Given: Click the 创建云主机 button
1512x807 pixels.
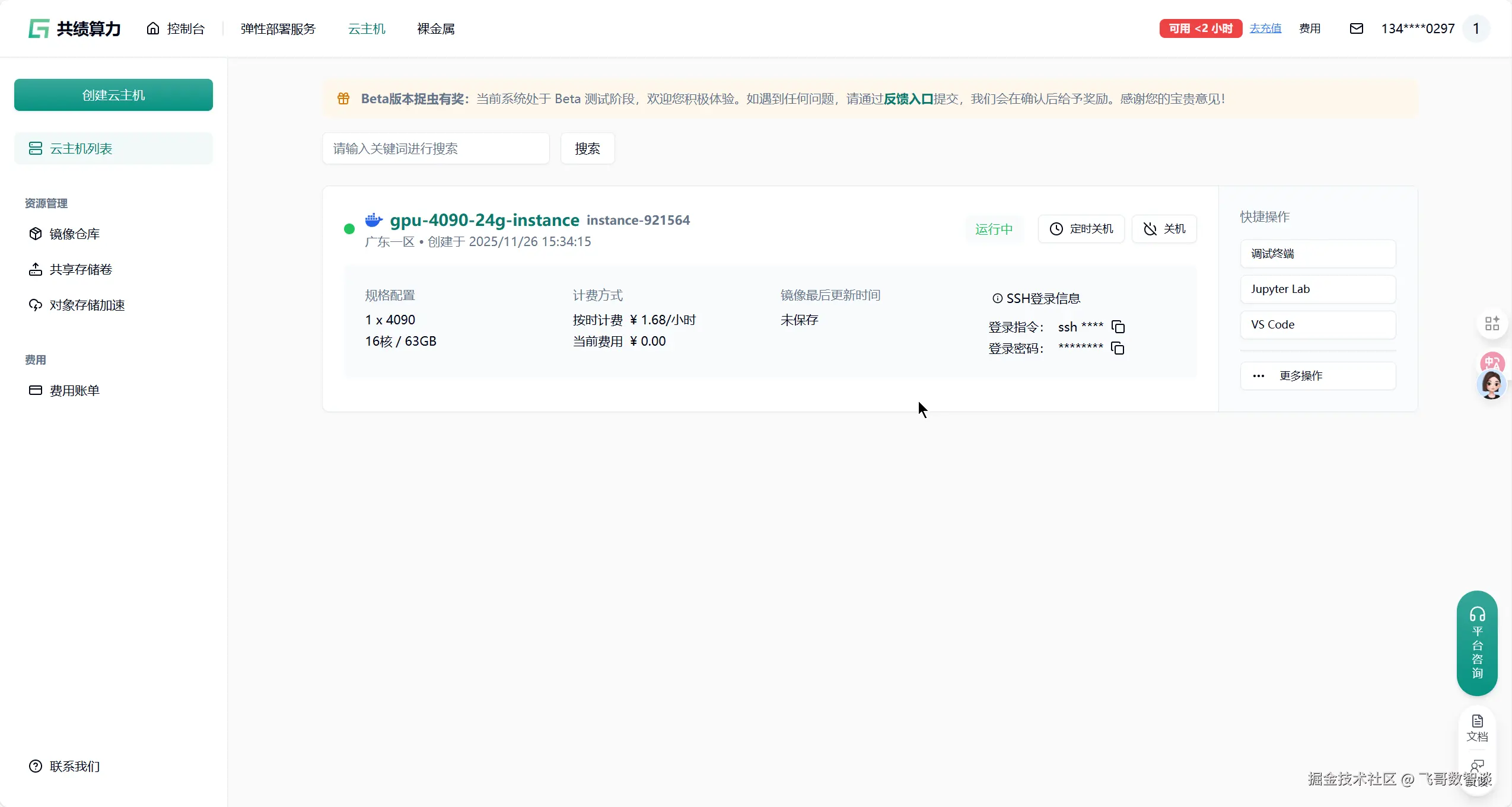Looking at the screenshot, I should pyautogui.click(x=113, y=95).
